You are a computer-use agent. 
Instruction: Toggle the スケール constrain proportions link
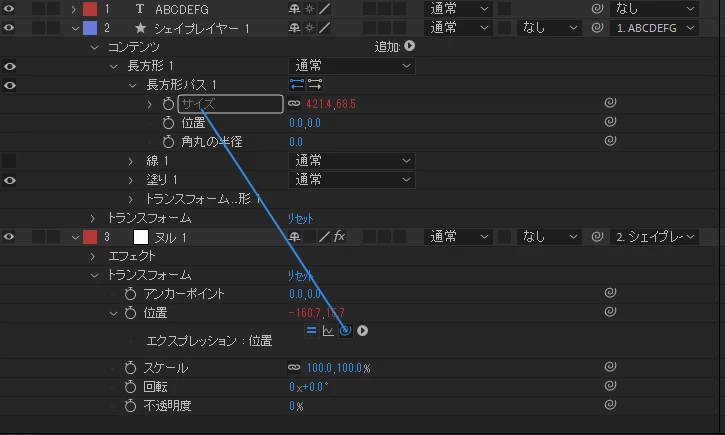click(294, 368)
